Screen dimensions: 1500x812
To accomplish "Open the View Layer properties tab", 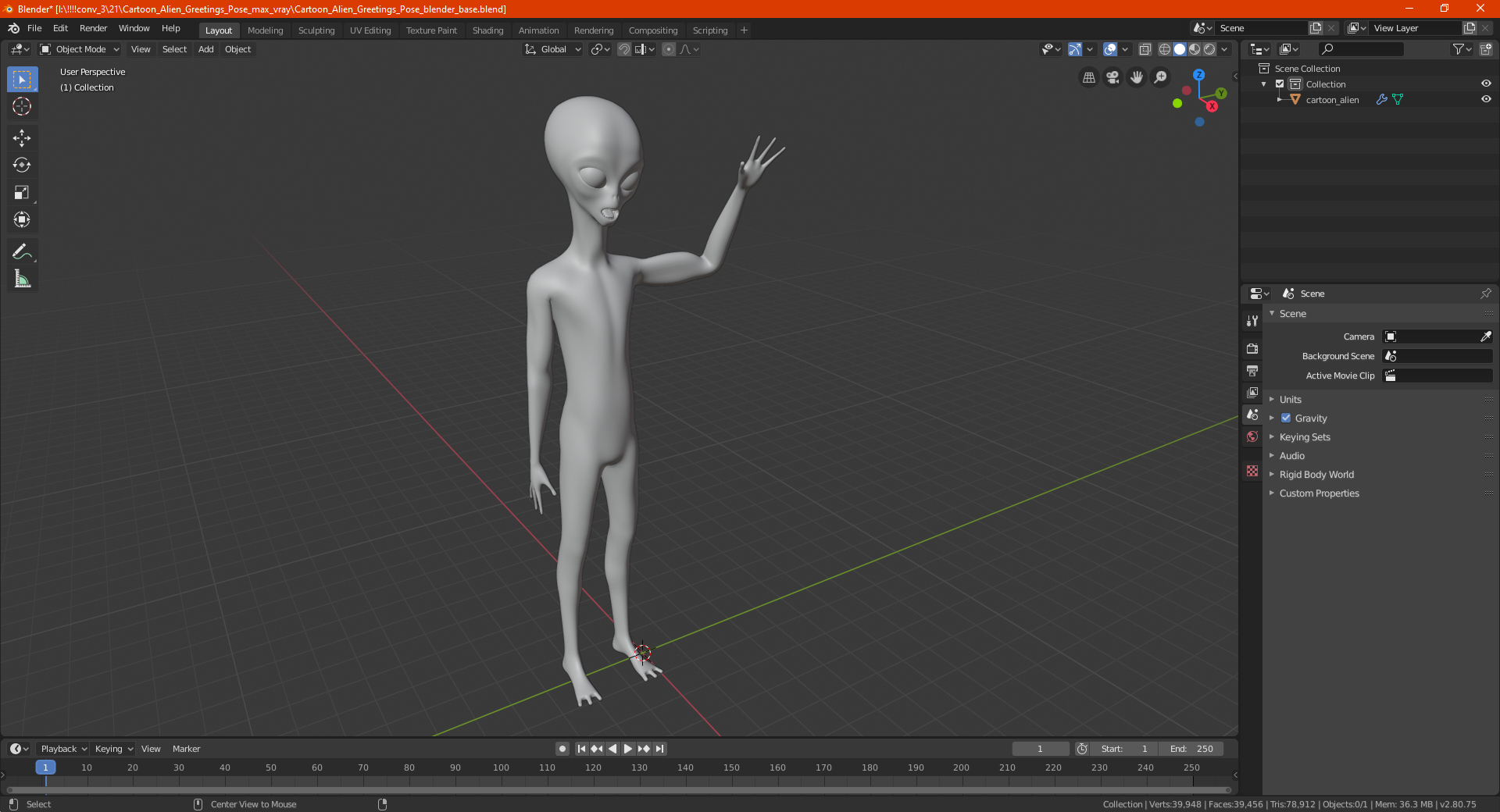I will pos(1252,392).
